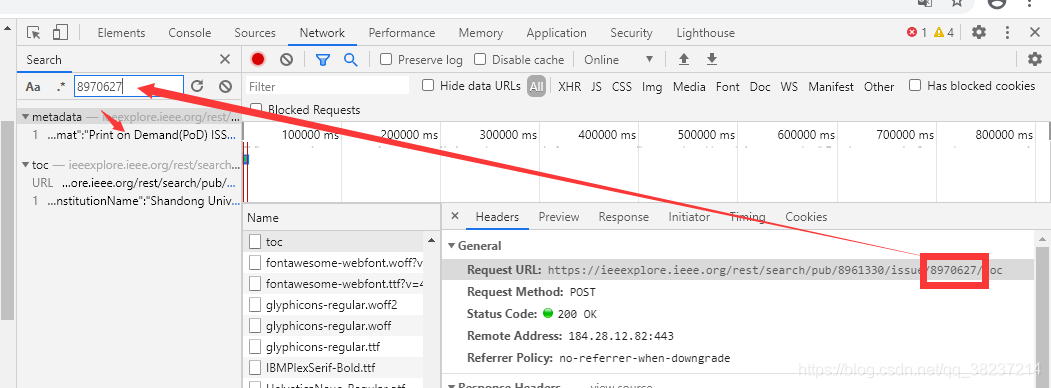Check Has blocked cookies
This screenshot has height=388, width=1051.
[915, 85]
